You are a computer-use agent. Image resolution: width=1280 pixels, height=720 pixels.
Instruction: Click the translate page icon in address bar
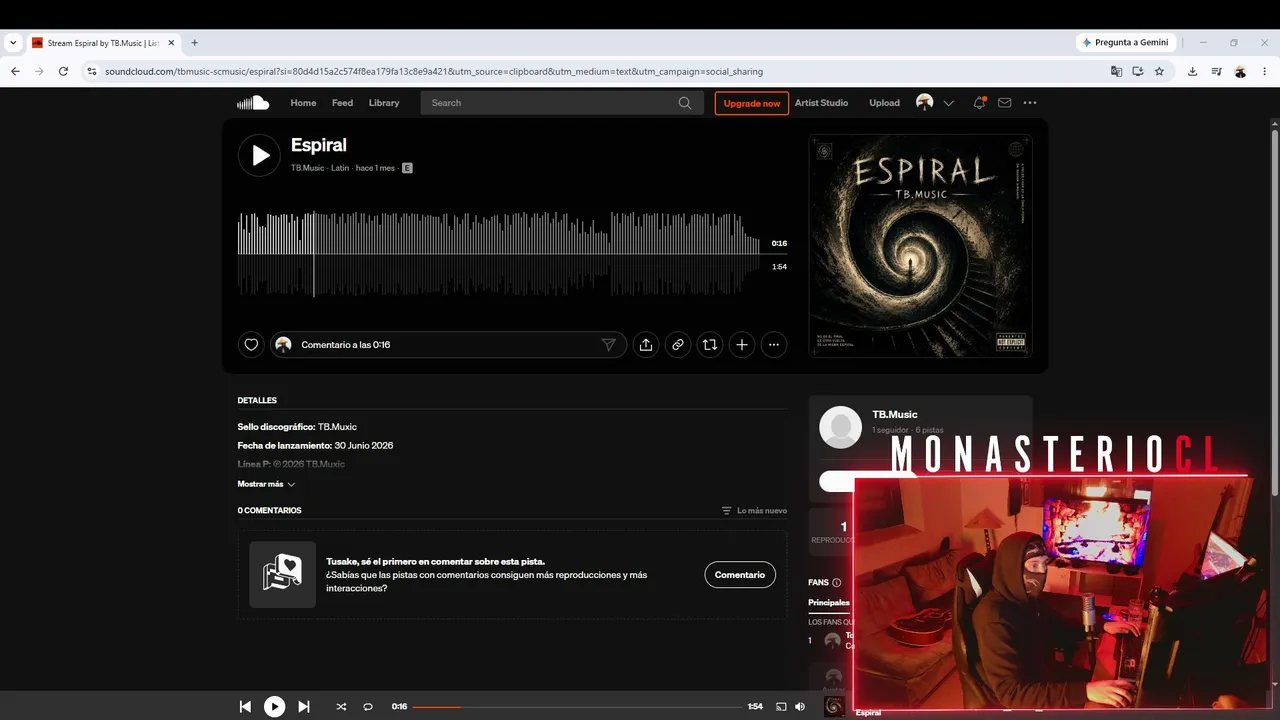(x=1117, y=72)
